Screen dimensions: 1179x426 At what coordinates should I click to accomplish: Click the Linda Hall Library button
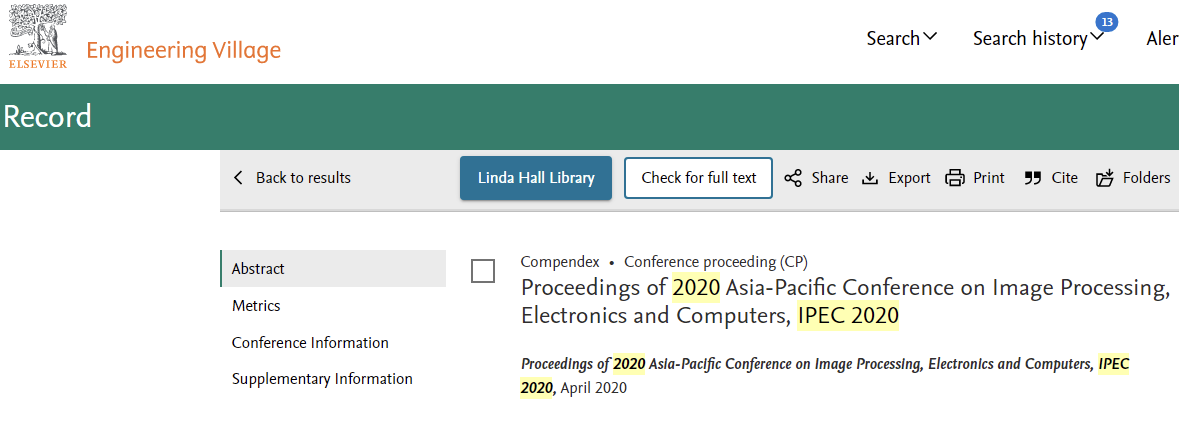click(536, 178)
